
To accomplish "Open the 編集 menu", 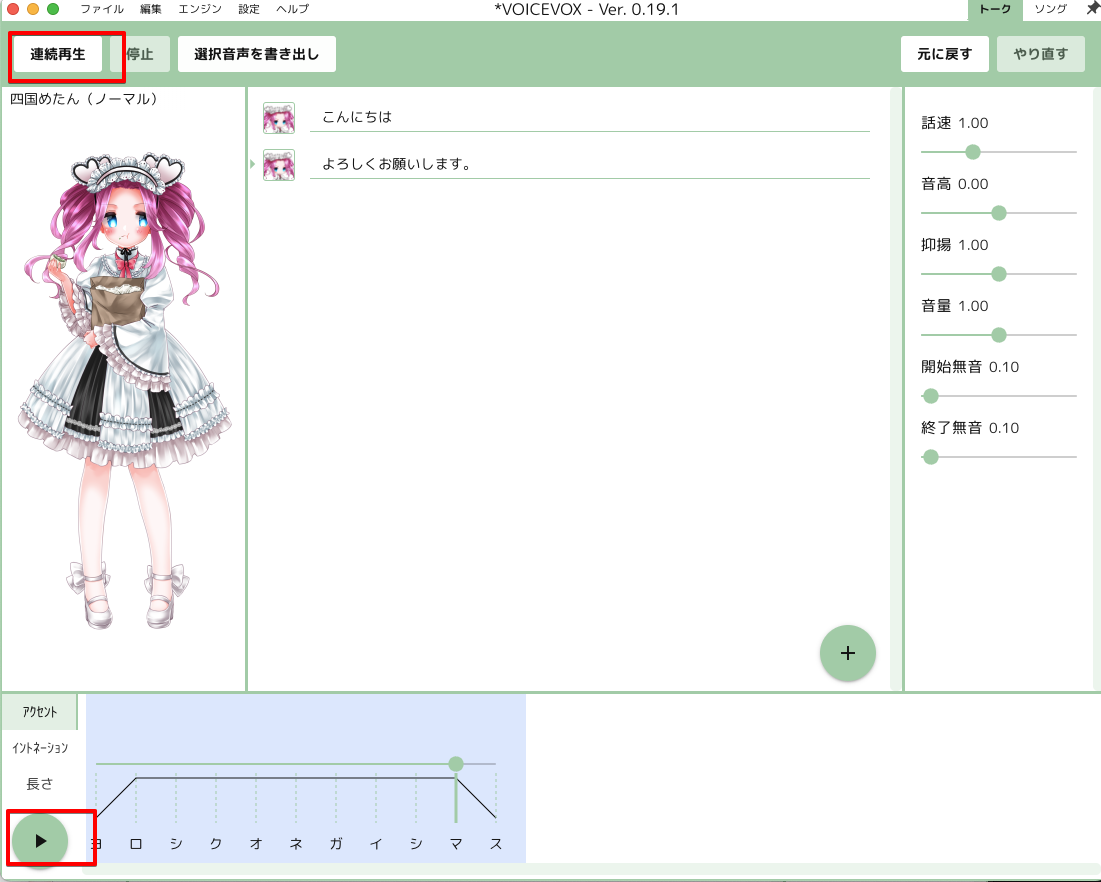I will tap(150, 9).
